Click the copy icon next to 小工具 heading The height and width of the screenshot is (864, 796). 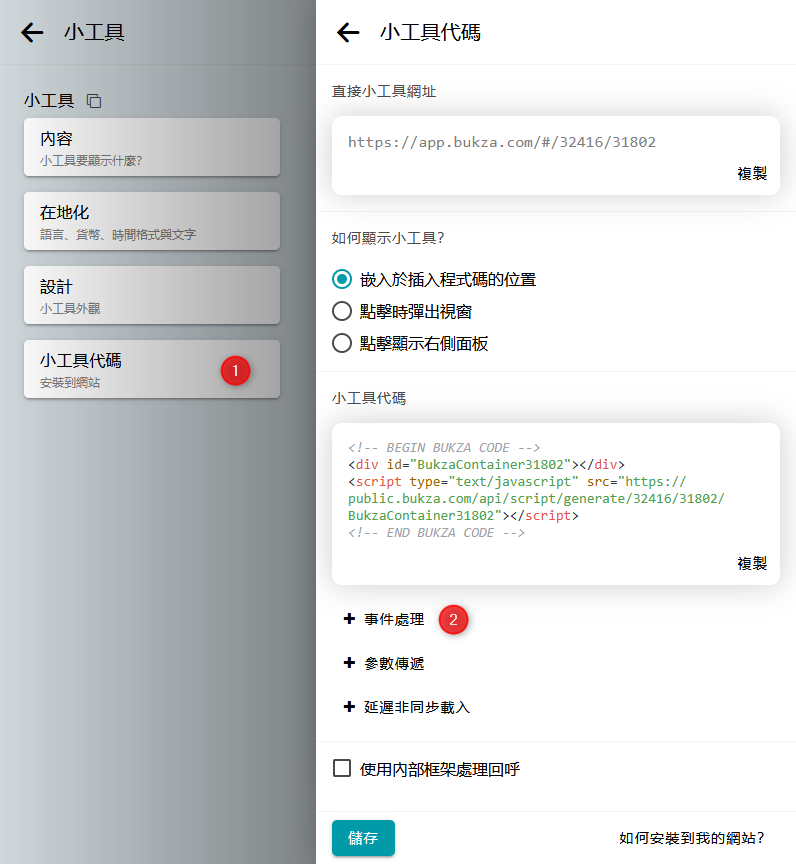tap(94, 101)
